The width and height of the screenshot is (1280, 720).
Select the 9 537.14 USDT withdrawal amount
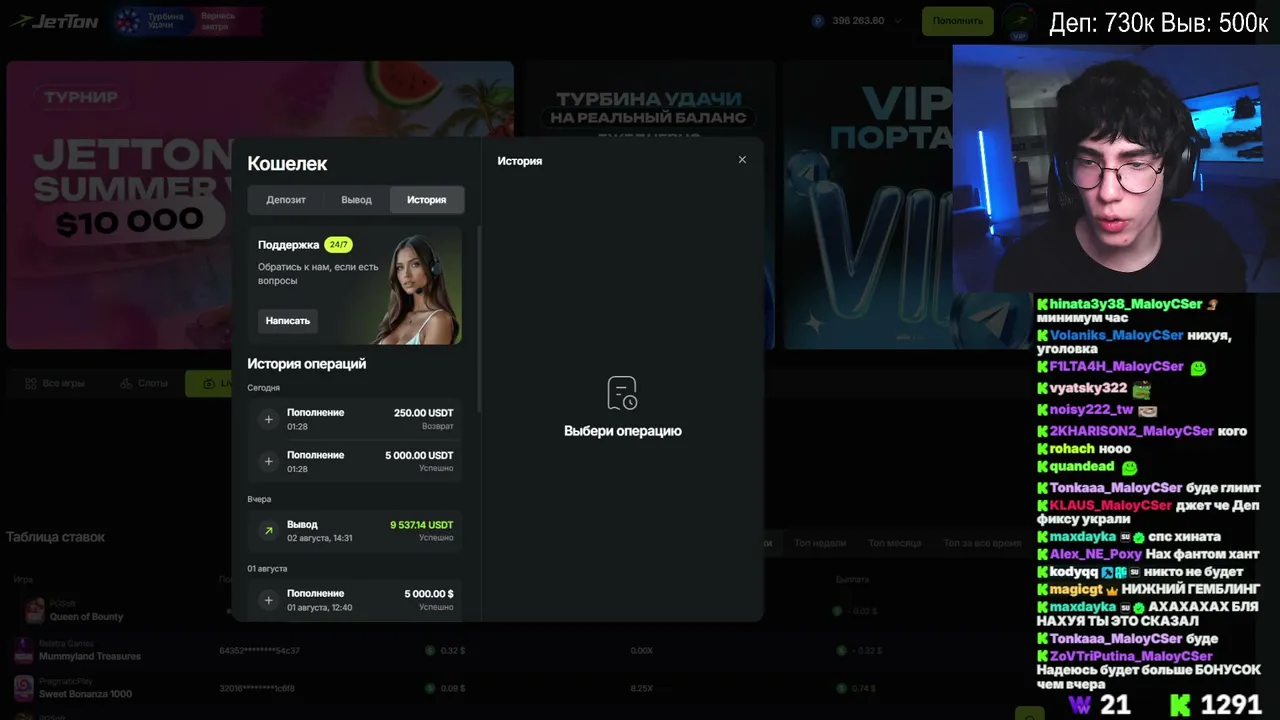coord(422,524)
